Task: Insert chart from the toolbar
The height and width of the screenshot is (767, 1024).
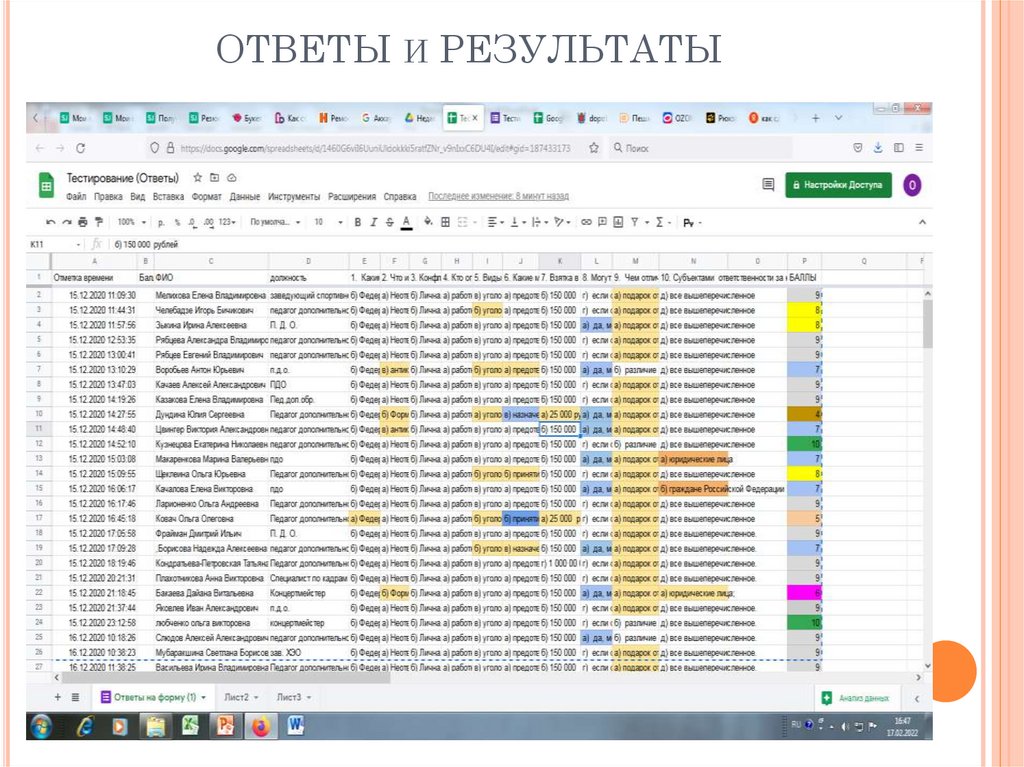Action: click(x=618, y=222)
